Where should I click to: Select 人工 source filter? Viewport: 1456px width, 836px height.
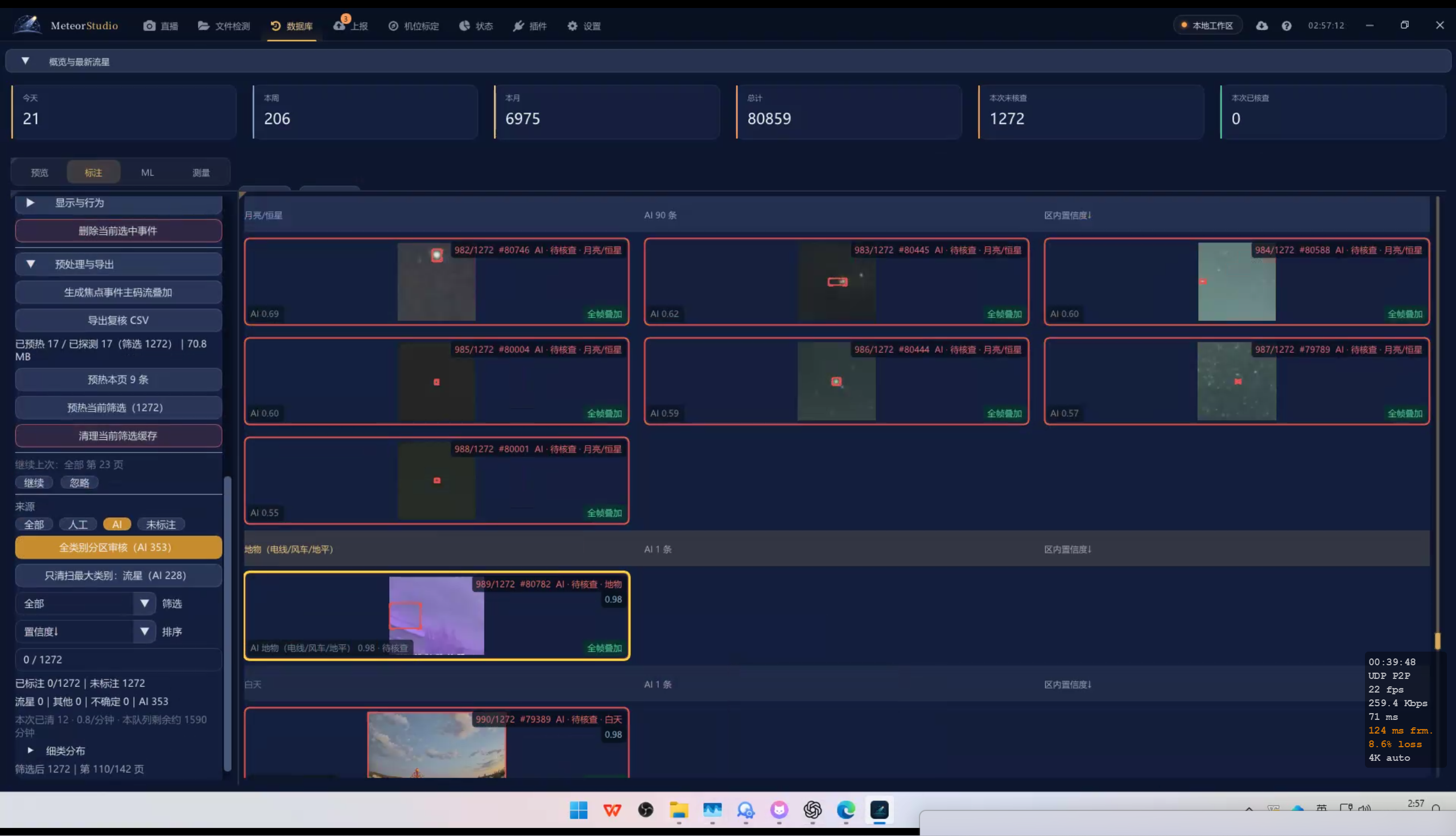tap(78, 524)
